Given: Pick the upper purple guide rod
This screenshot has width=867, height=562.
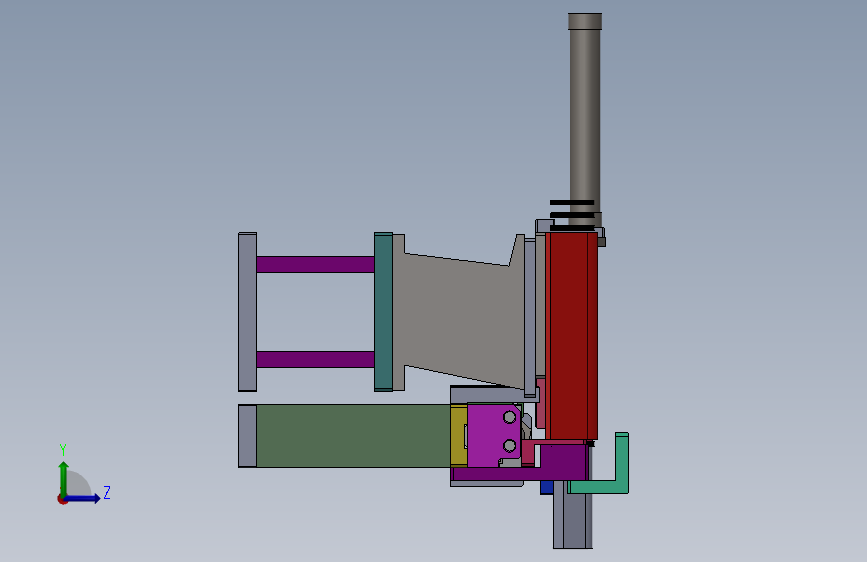Looking at the screenshot, I should coord(315,264).
